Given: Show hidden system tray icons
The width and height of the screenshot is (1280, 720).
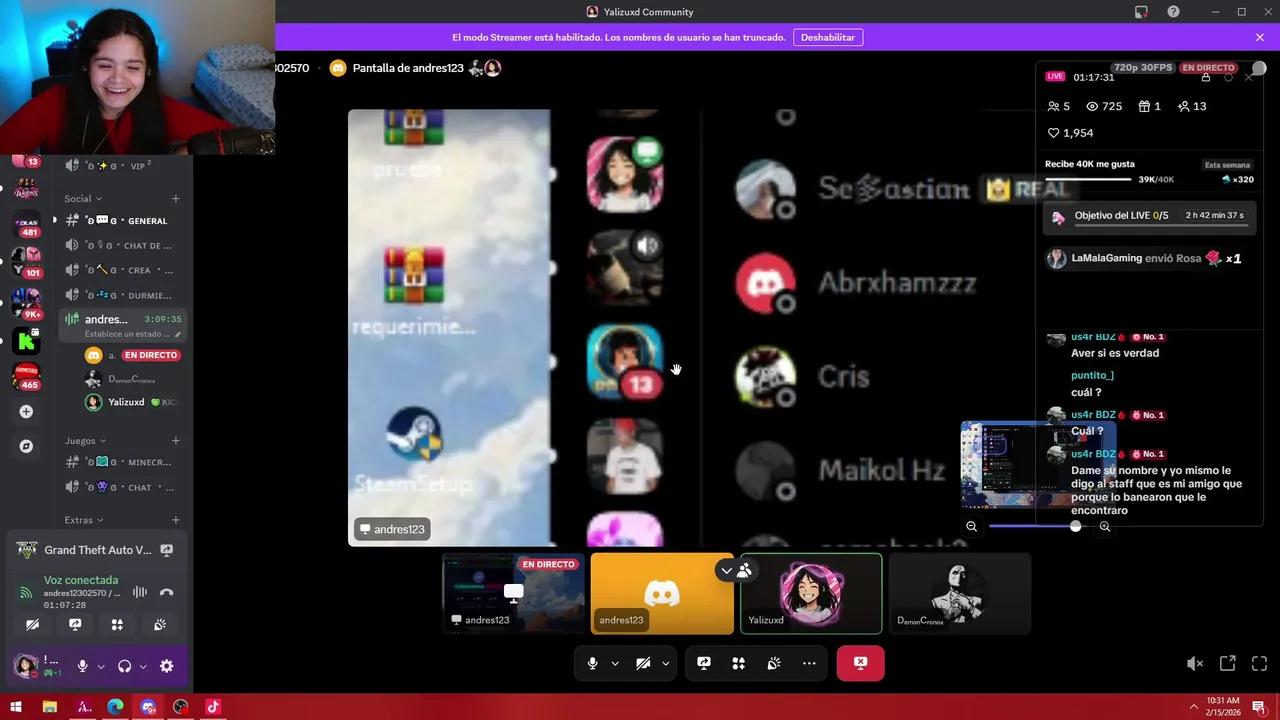Looking at the screenshot, I should (1193, 706).
